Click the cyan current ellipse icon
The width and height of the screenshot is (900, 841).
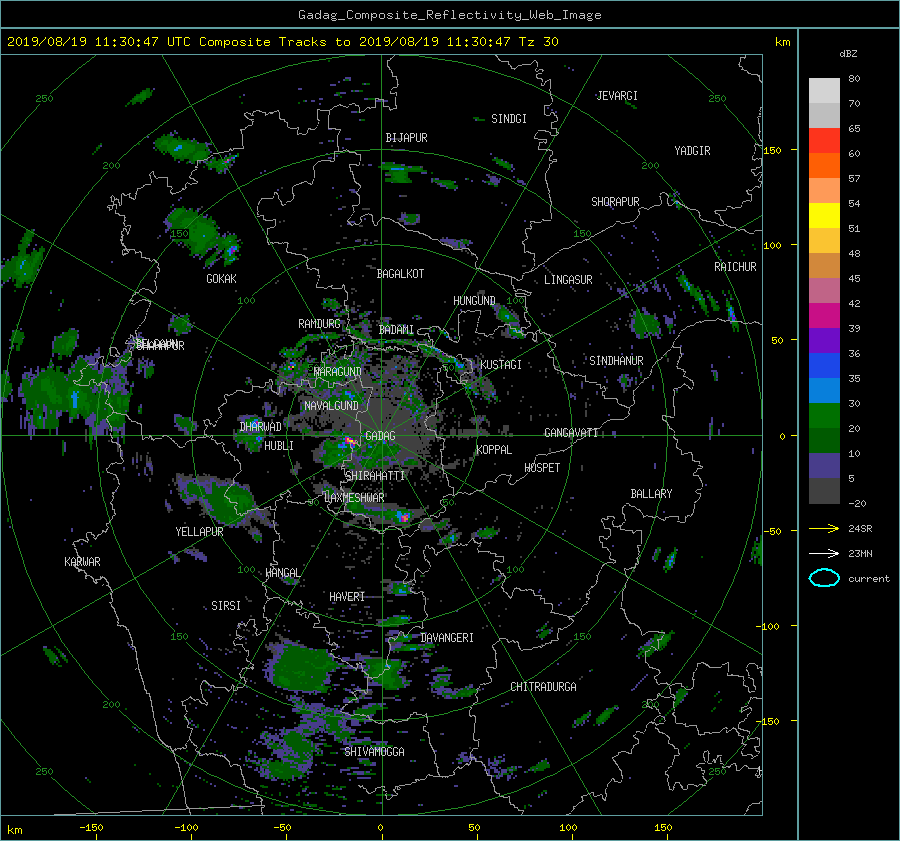824,578
